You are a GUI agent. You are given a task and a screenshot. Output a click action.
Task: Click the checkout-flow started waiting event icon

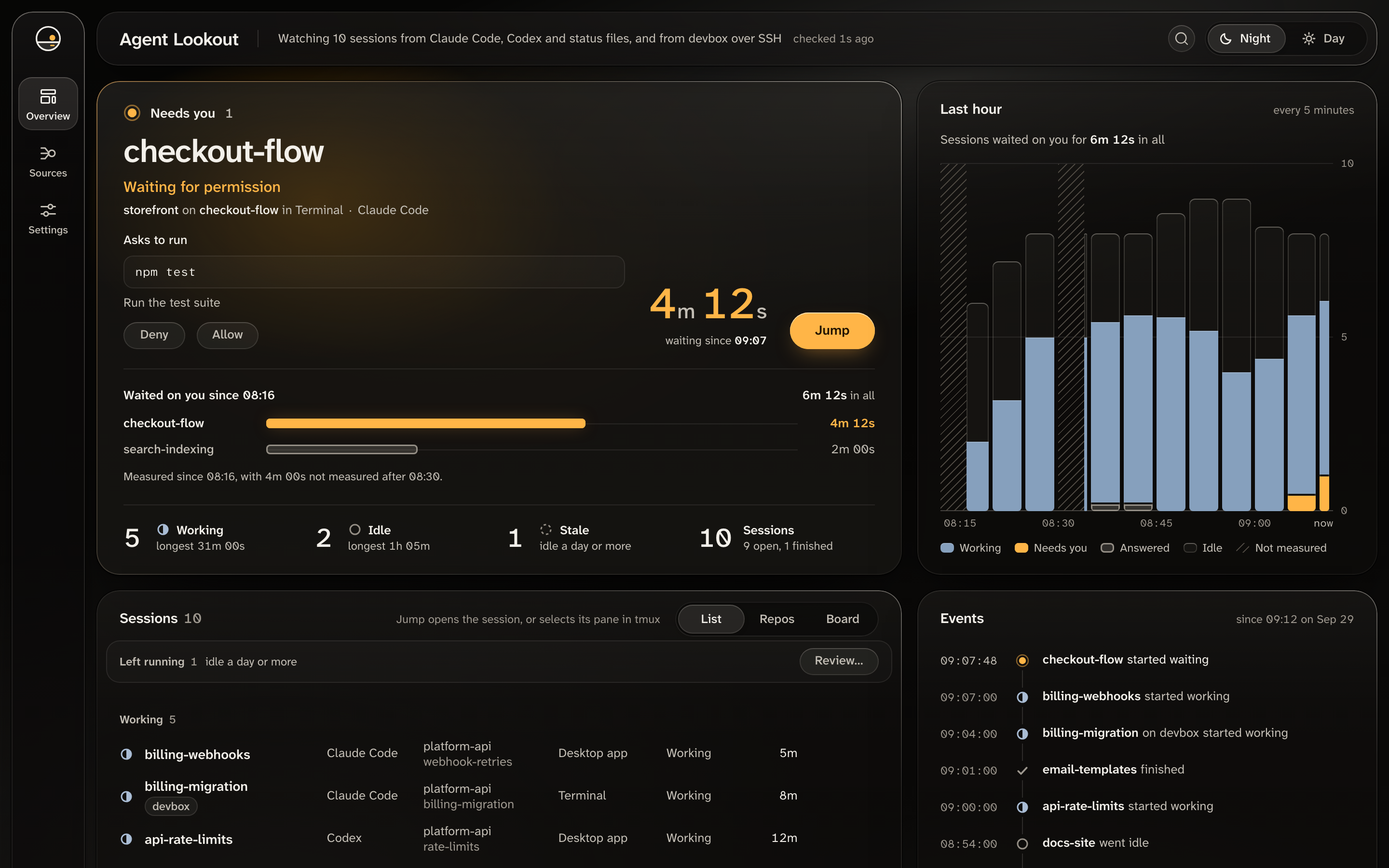pos(1022,660)
